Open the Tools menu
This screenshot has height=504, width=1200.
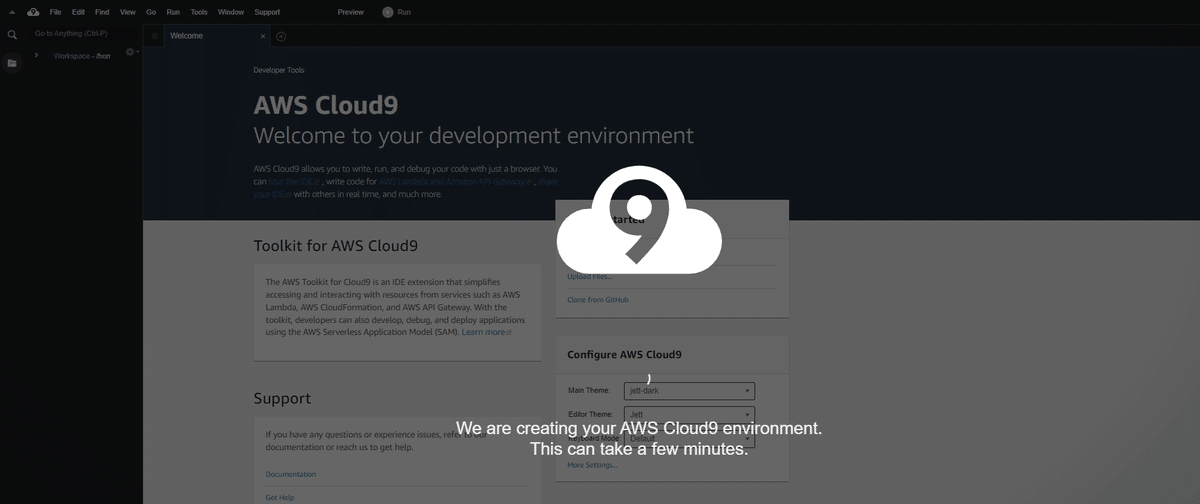(199, 12)
